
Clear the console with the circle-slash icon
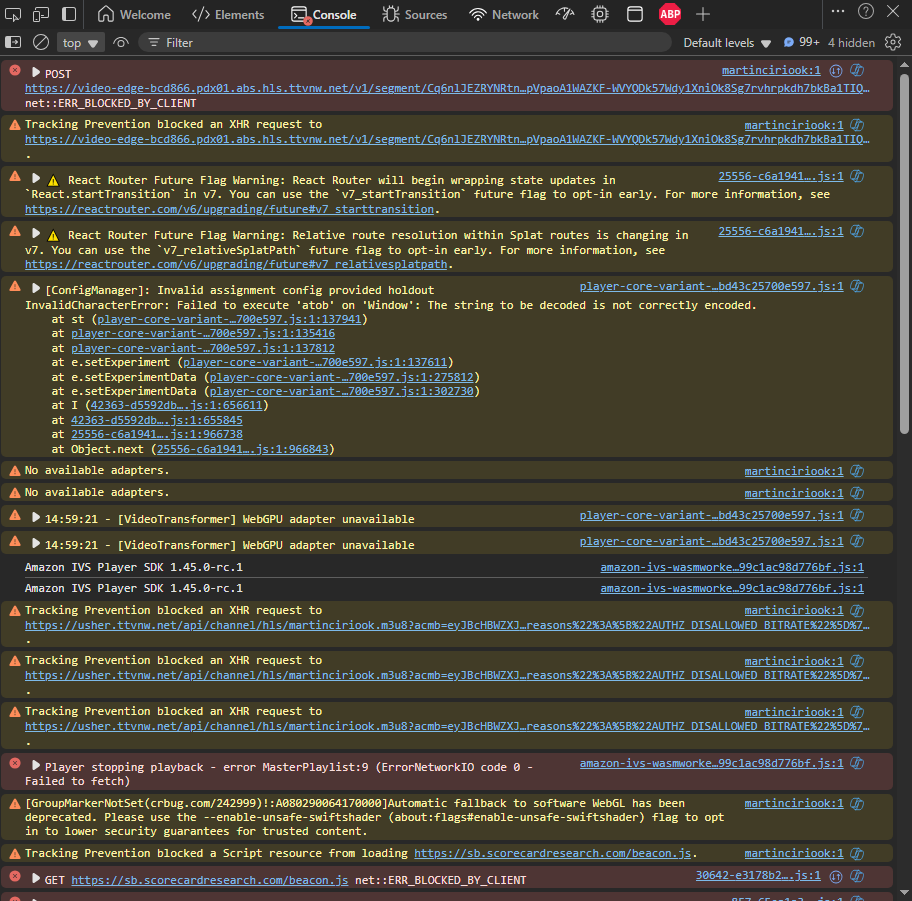click(41, 42)
